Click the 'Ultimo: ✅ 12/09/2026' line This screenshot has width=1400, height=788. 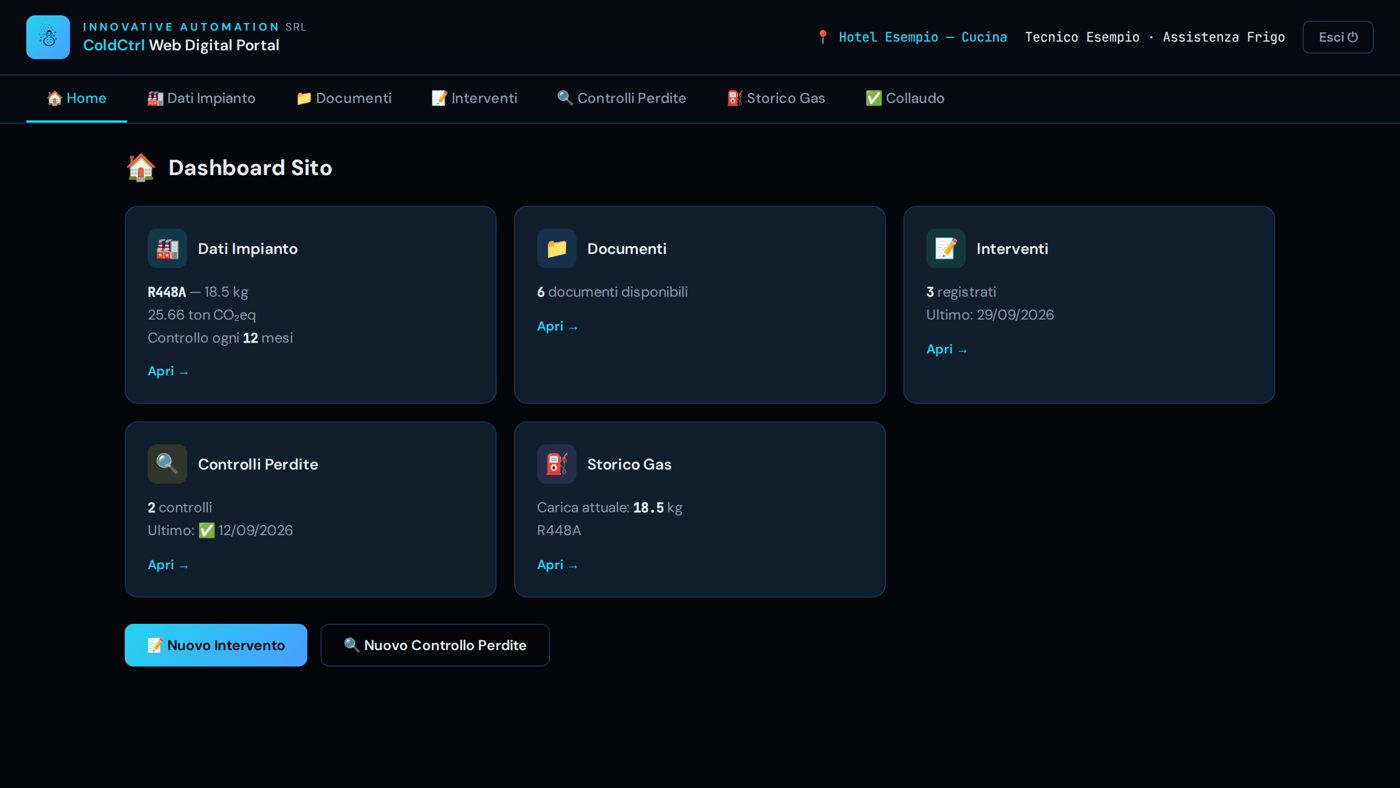[x=220, y=531]
